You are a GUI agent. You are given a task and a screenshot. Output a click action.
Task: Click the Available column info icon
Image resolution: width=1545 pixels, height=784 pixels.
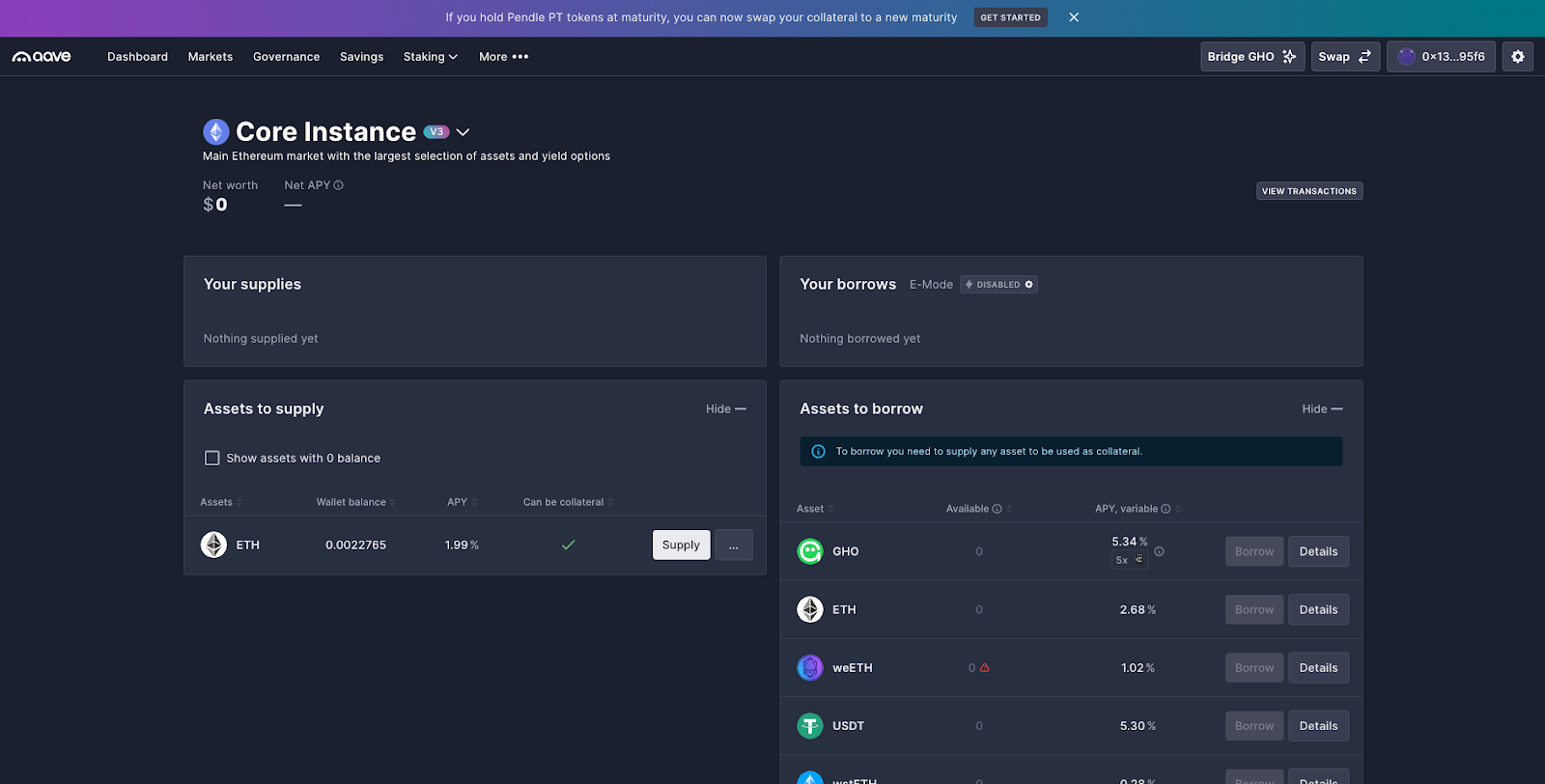[997, 509]
